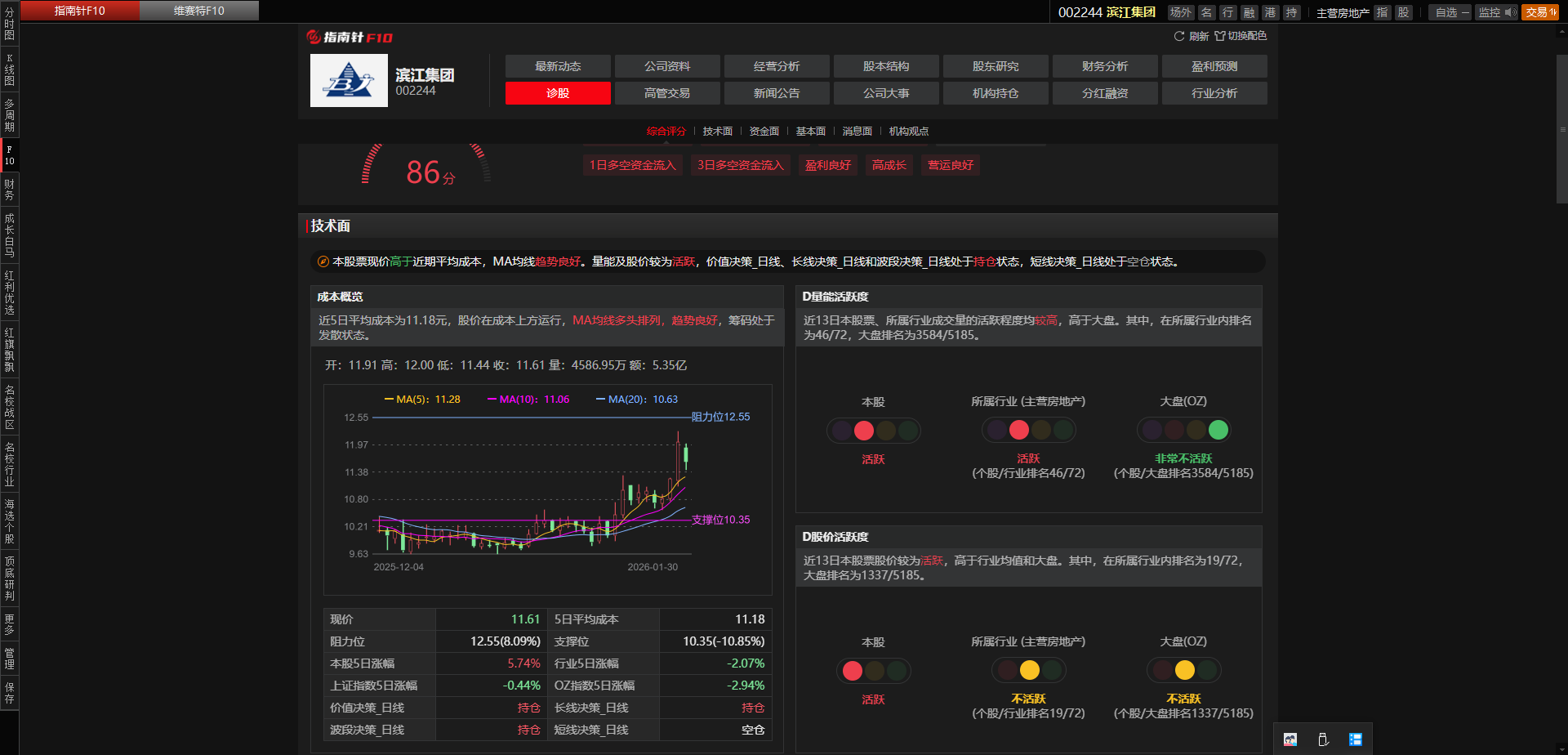Image resolution: width=1568 pixels, height=755 pixels.
Task: Open the 财务分析 section
Action: point(1105,66)
